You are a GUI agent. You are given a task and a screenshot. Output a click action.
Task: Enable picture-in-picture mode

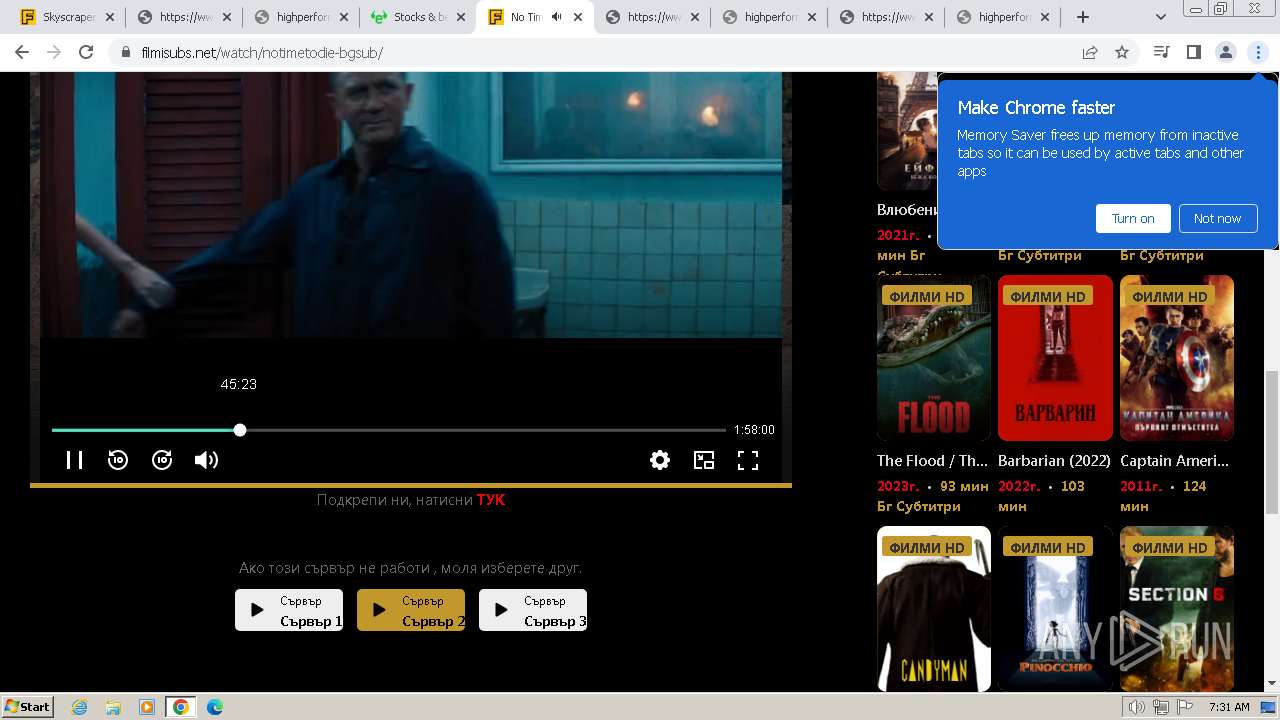[704, 460]
